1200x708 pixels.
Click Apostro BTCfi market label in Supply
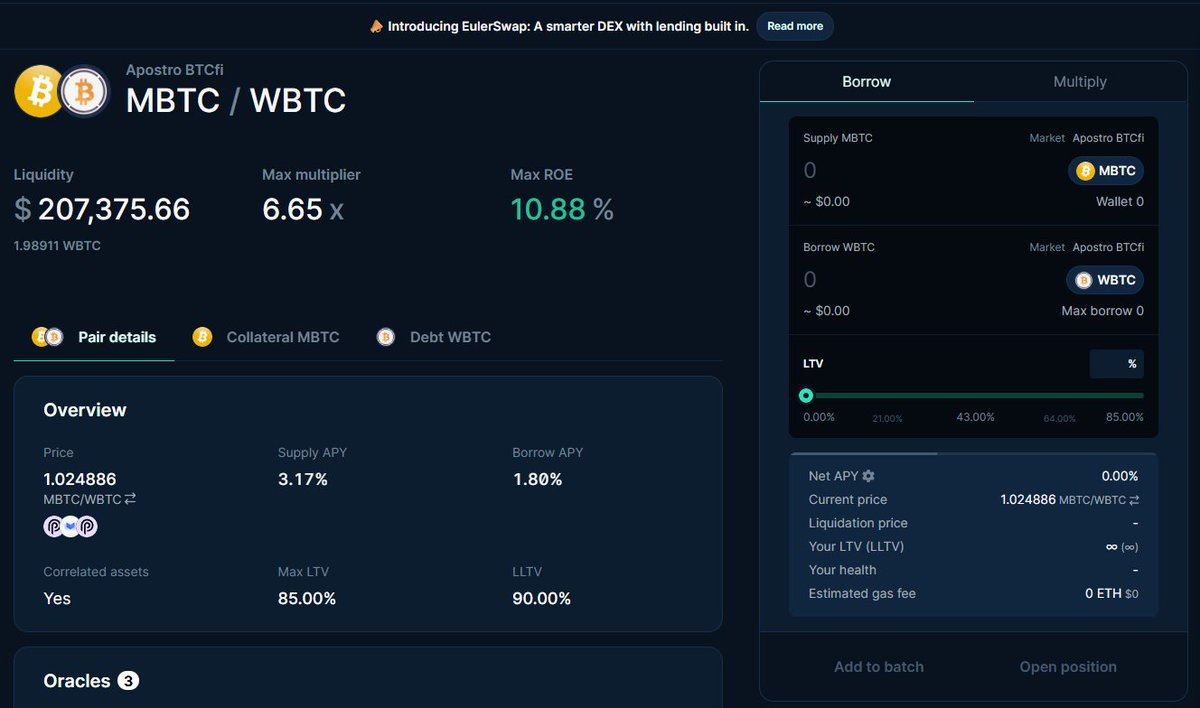(x=1108, y=138)
